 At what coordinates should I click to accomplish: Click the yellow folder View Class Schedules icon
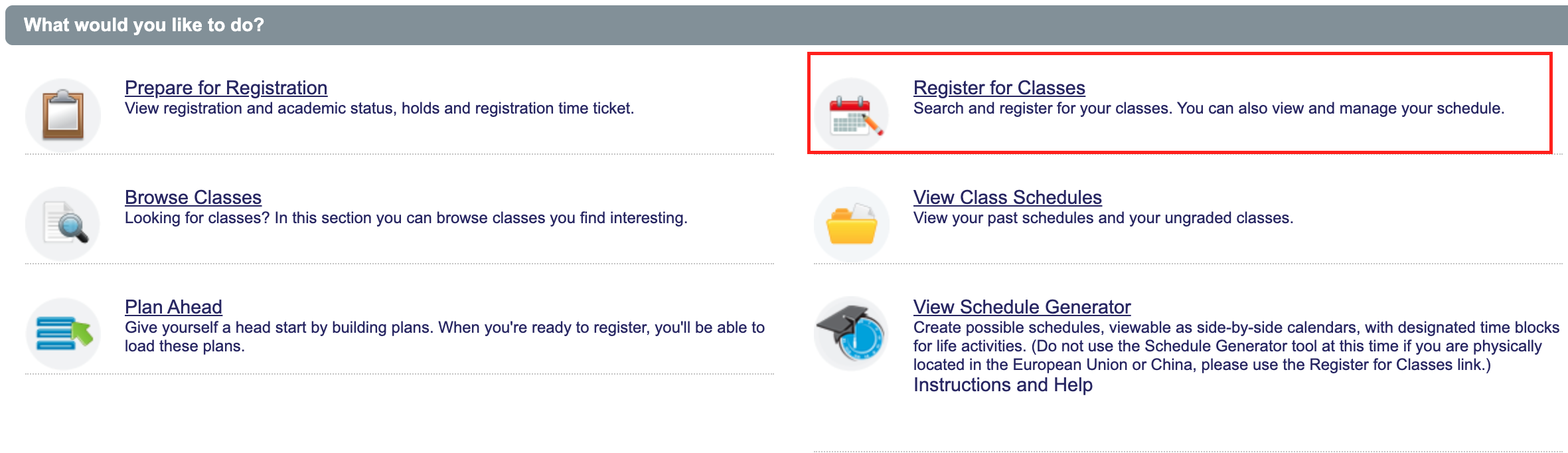point(852,224)
